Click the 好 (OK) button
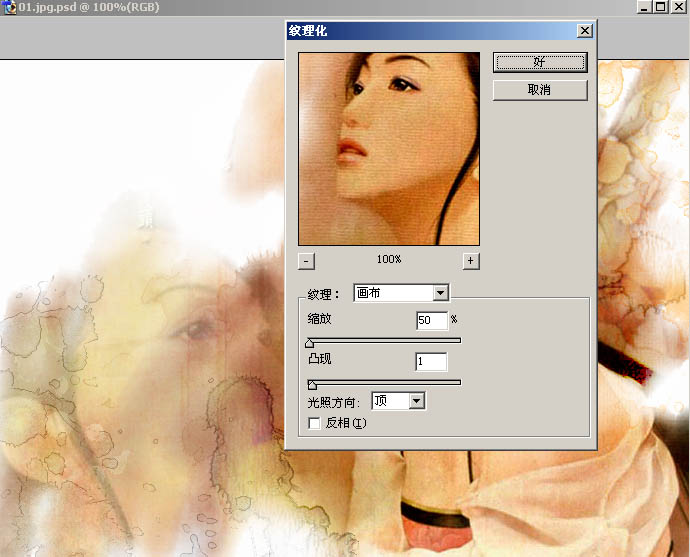690x557 pixels. [540, 62]
